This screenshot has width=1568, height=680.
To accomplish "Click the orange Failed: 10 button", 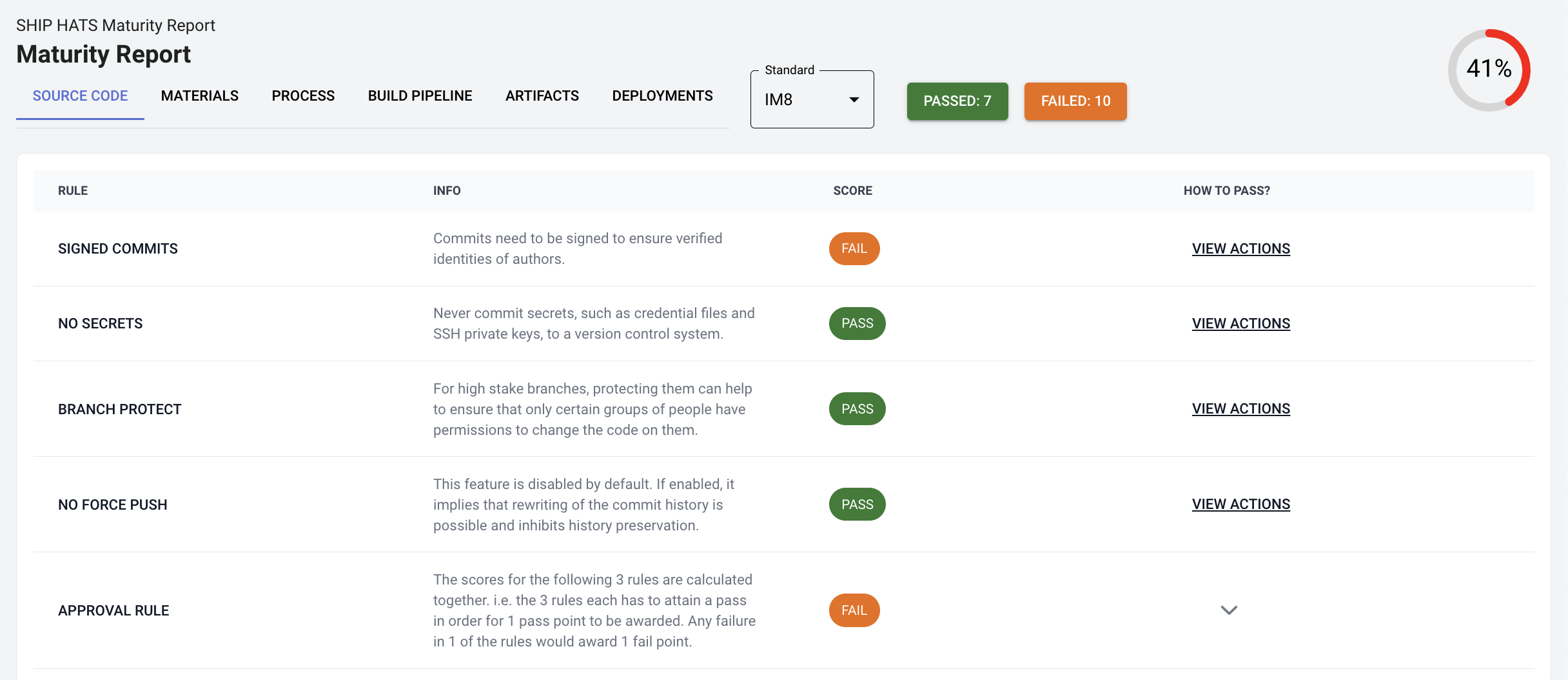I will coord(1075,101).
